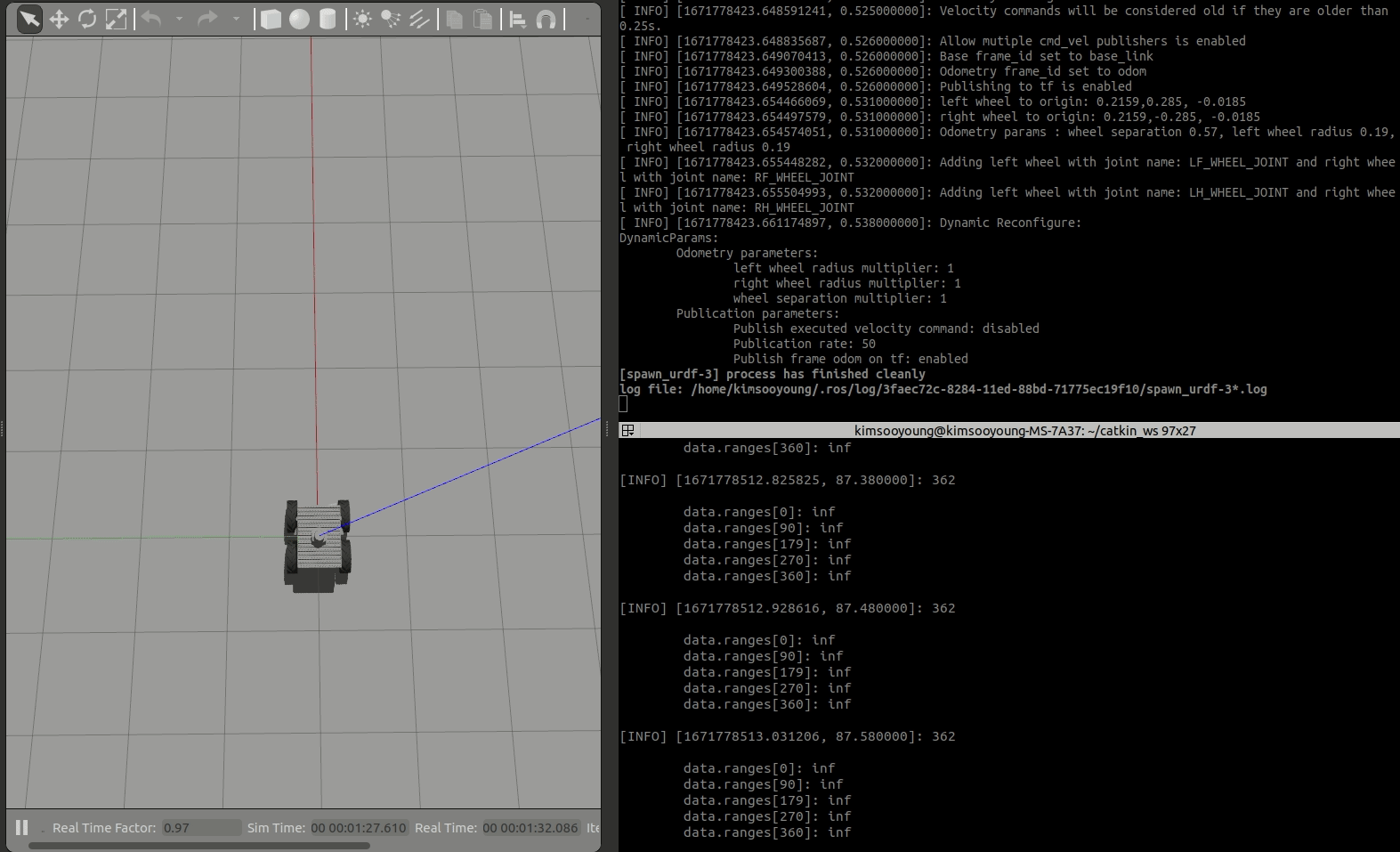
Task: Click the Undo arrow in Gazebo toolbar
Action: 151,19
